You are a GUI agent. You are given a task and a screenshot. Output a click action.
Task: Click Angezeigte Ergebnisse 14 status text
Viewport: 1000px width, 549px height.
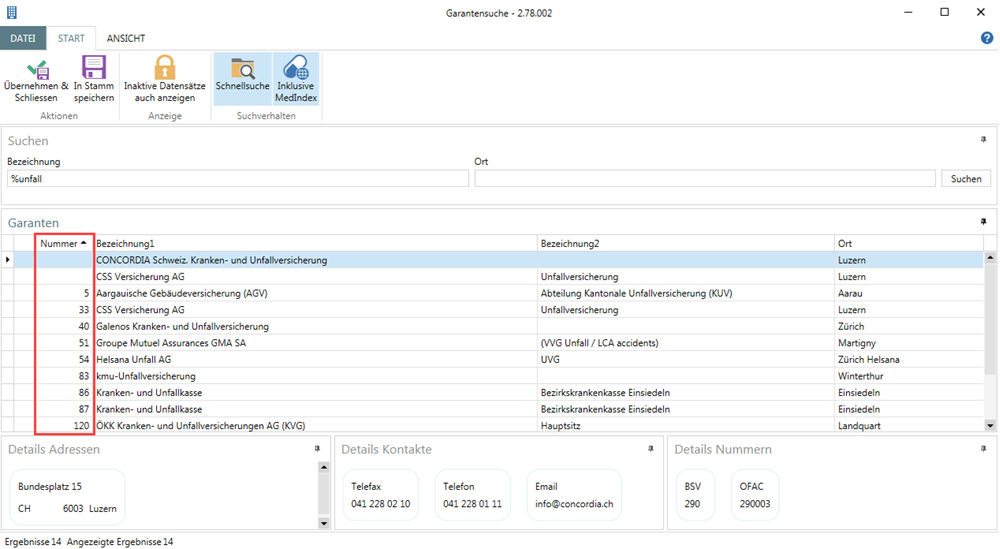tap(120, 541)
